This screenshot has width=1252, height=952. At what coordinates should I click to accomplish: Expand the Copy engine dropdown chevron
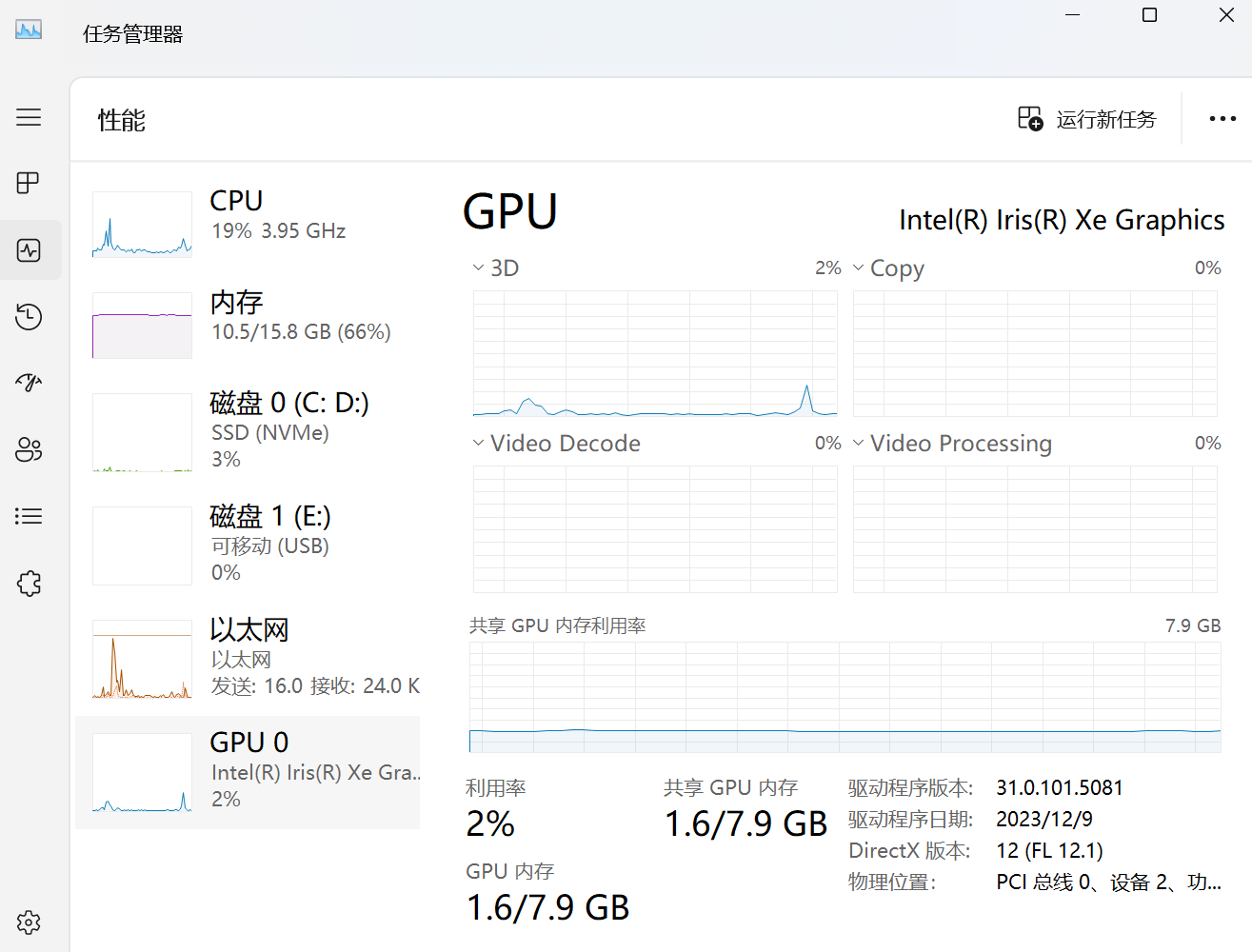858,268
